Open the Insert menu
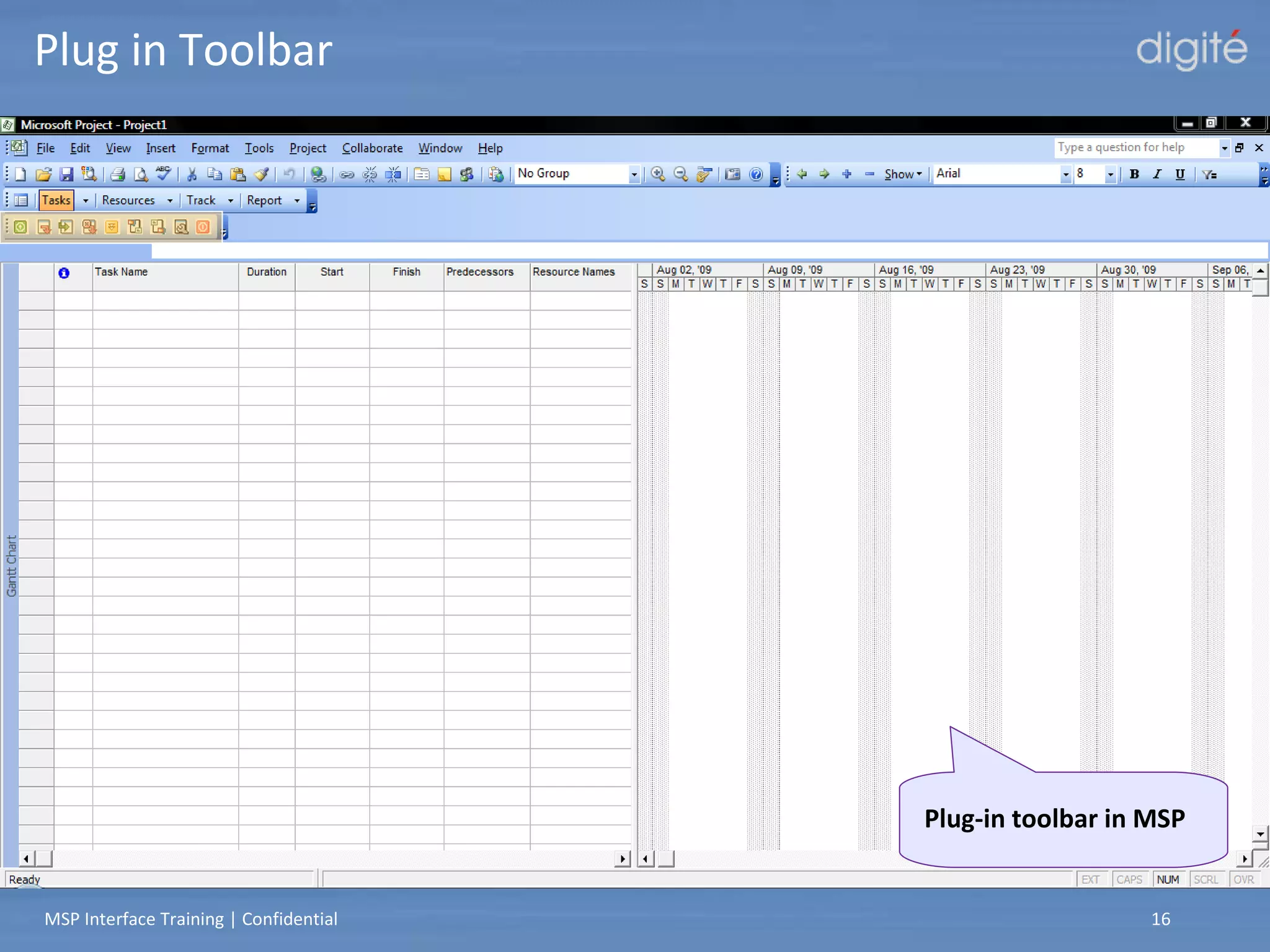 coord(161,148)
